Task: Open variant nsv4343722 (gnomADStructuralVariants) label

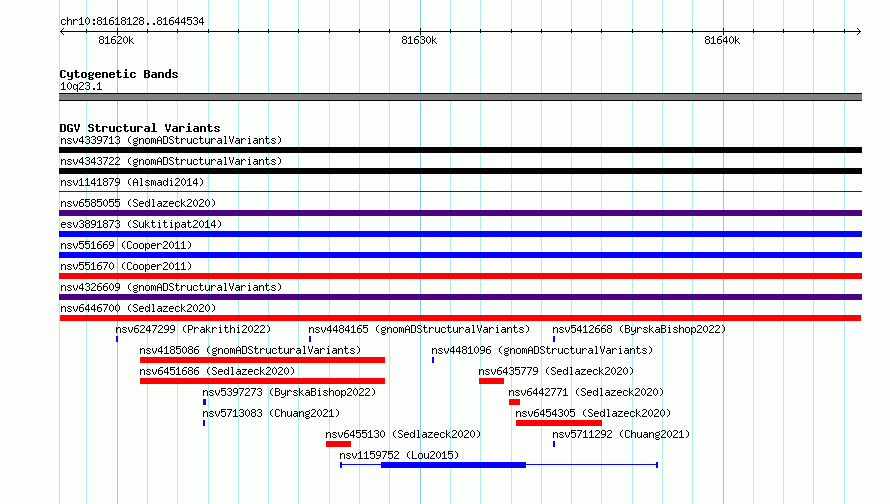Action: click(x=171, y=161)
